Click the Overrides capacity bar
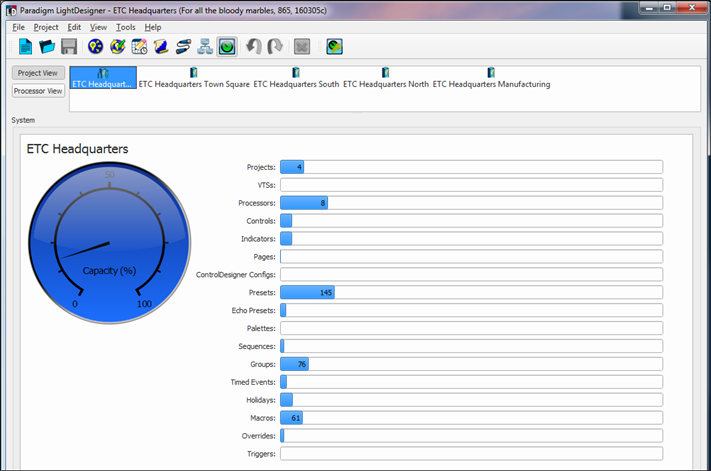Viewport: 711px width, 471px height. click(x=471, y=436)
